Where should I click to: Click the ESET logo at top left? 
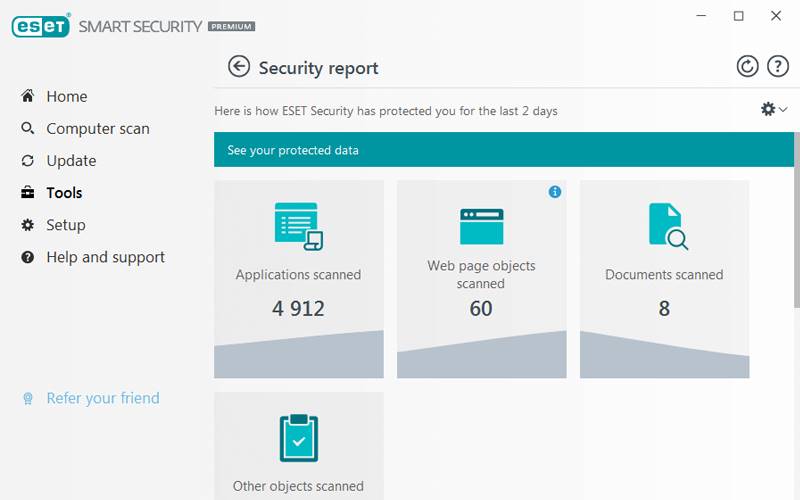[x=40, y=26]
